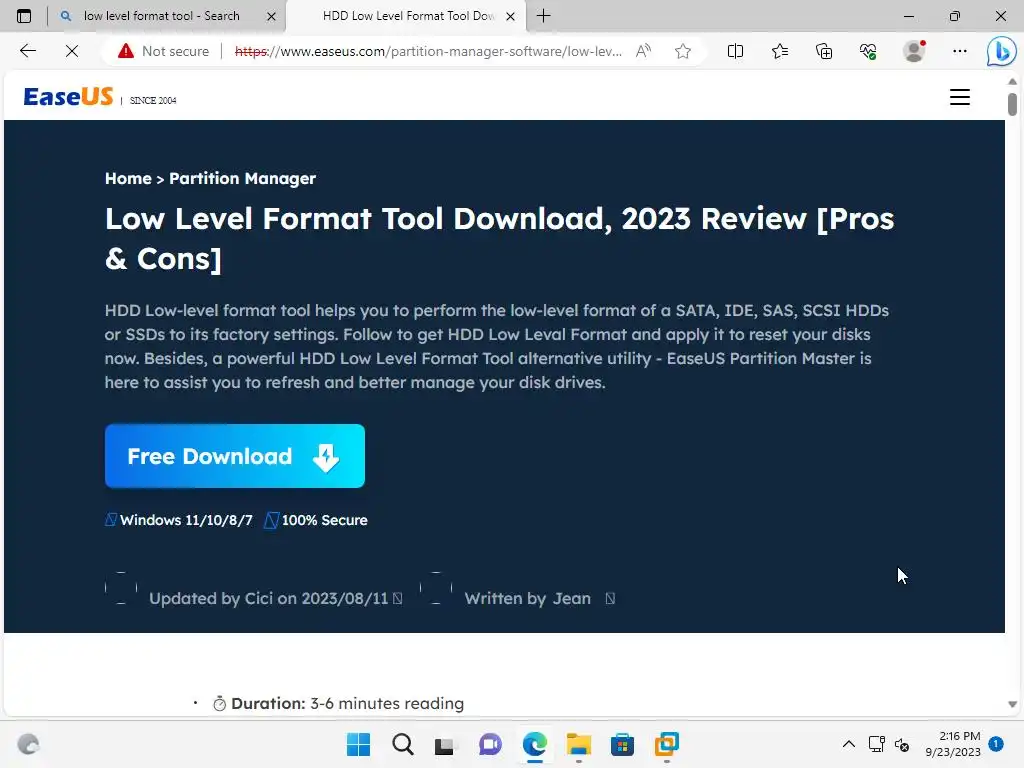The width and height of the screenshot is (1024, 768).
Task: Open Browser essentials heart icon
Action: 868,51
